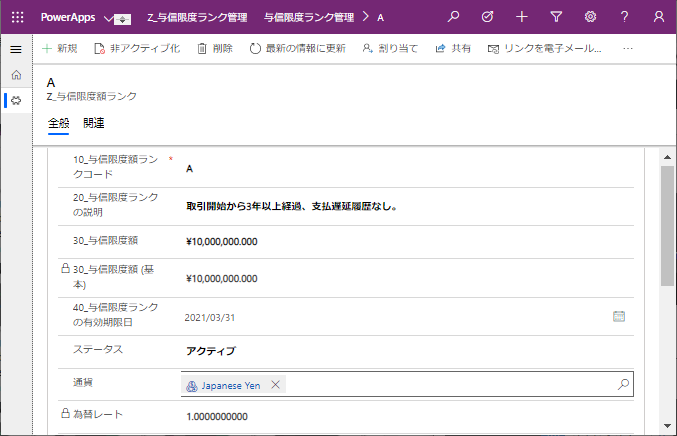
Task: Edit 30_与信限度額 amount field
Action: coord(407,241)
